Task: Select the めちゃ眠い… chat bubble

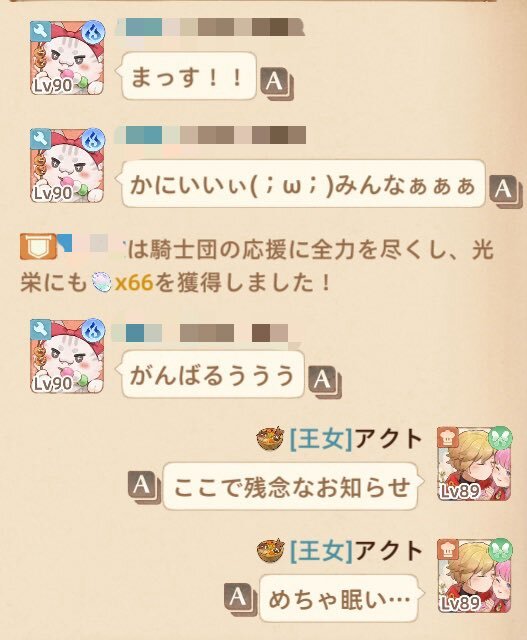Action: click(340, 598)
